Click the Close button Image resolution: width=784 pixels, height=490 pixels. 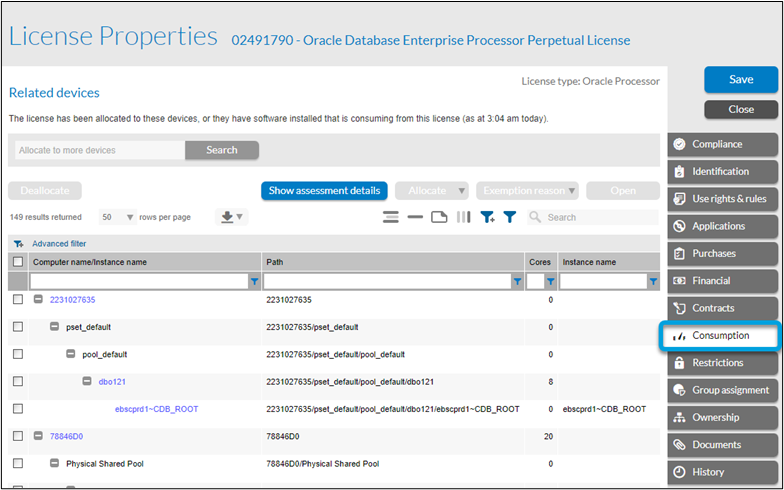pyautogui.click(x=741, y=110)
